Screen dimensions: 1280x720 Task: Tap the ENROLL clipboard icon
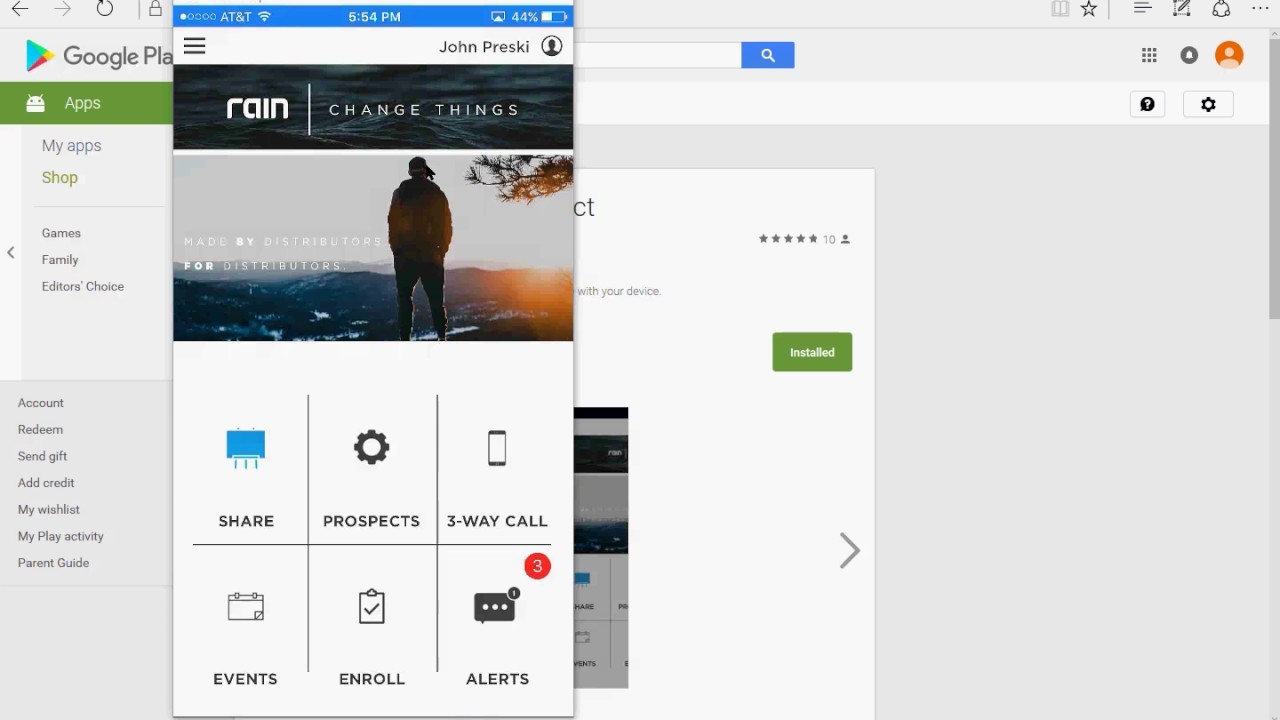[x=371, y=606]
